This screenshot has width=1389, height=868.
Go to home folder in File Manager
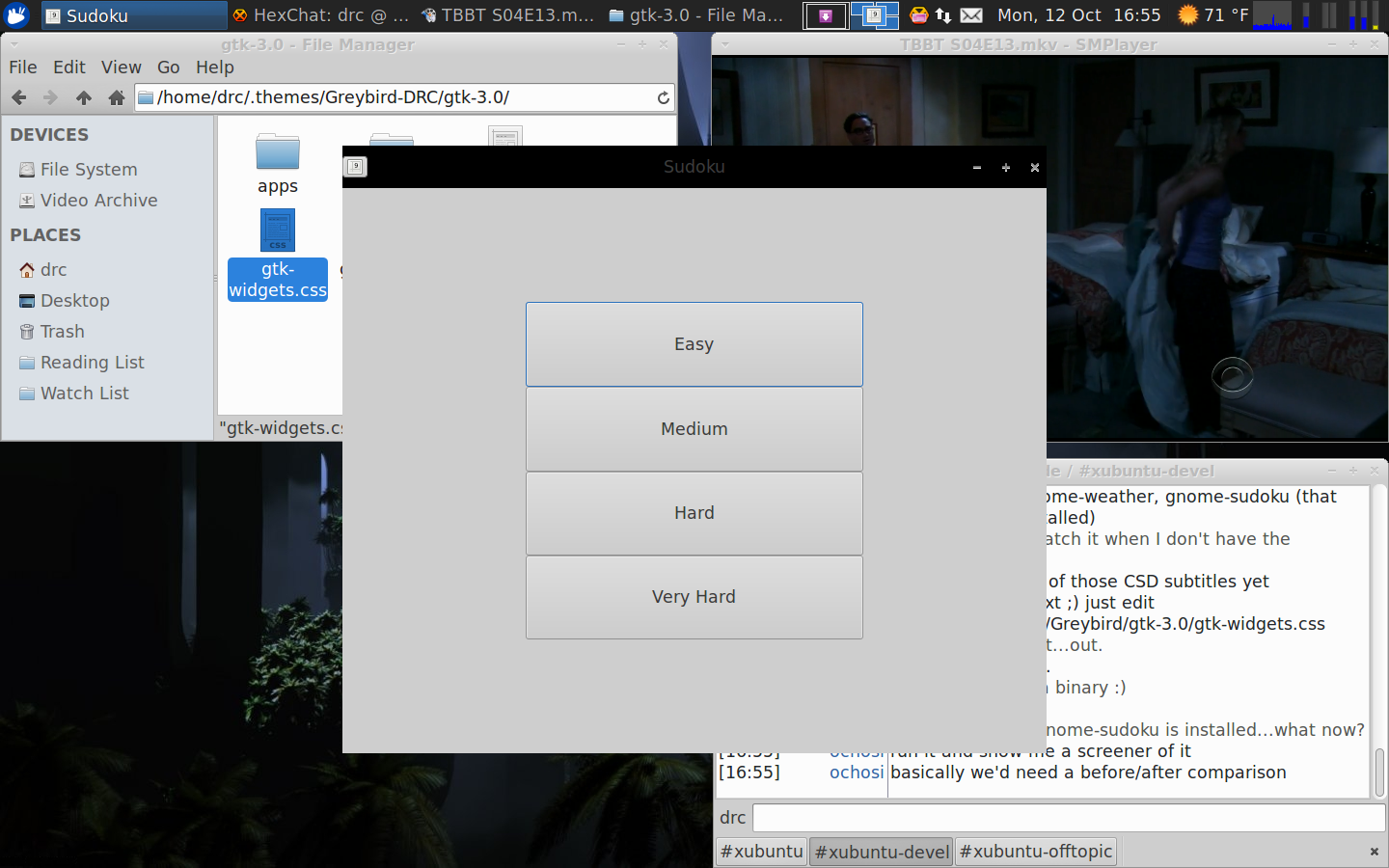[x=117, y=97]
